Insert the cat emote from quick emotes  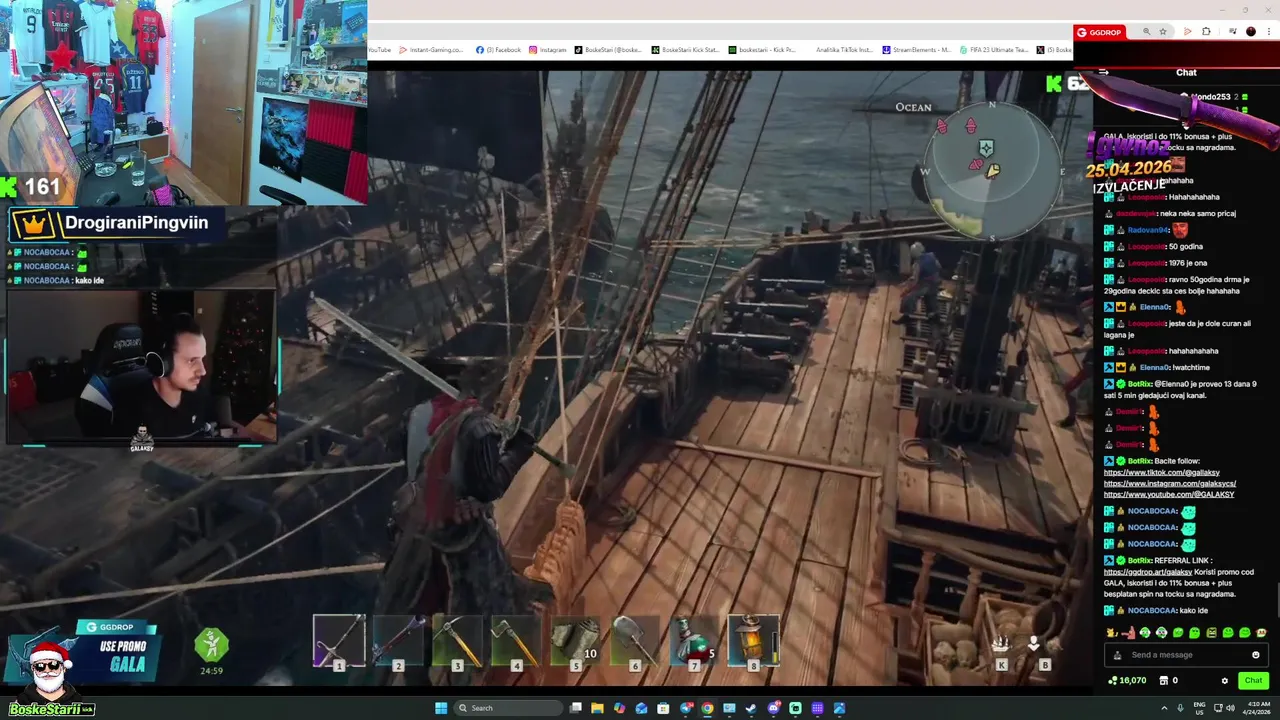(x=1112, y=633)
